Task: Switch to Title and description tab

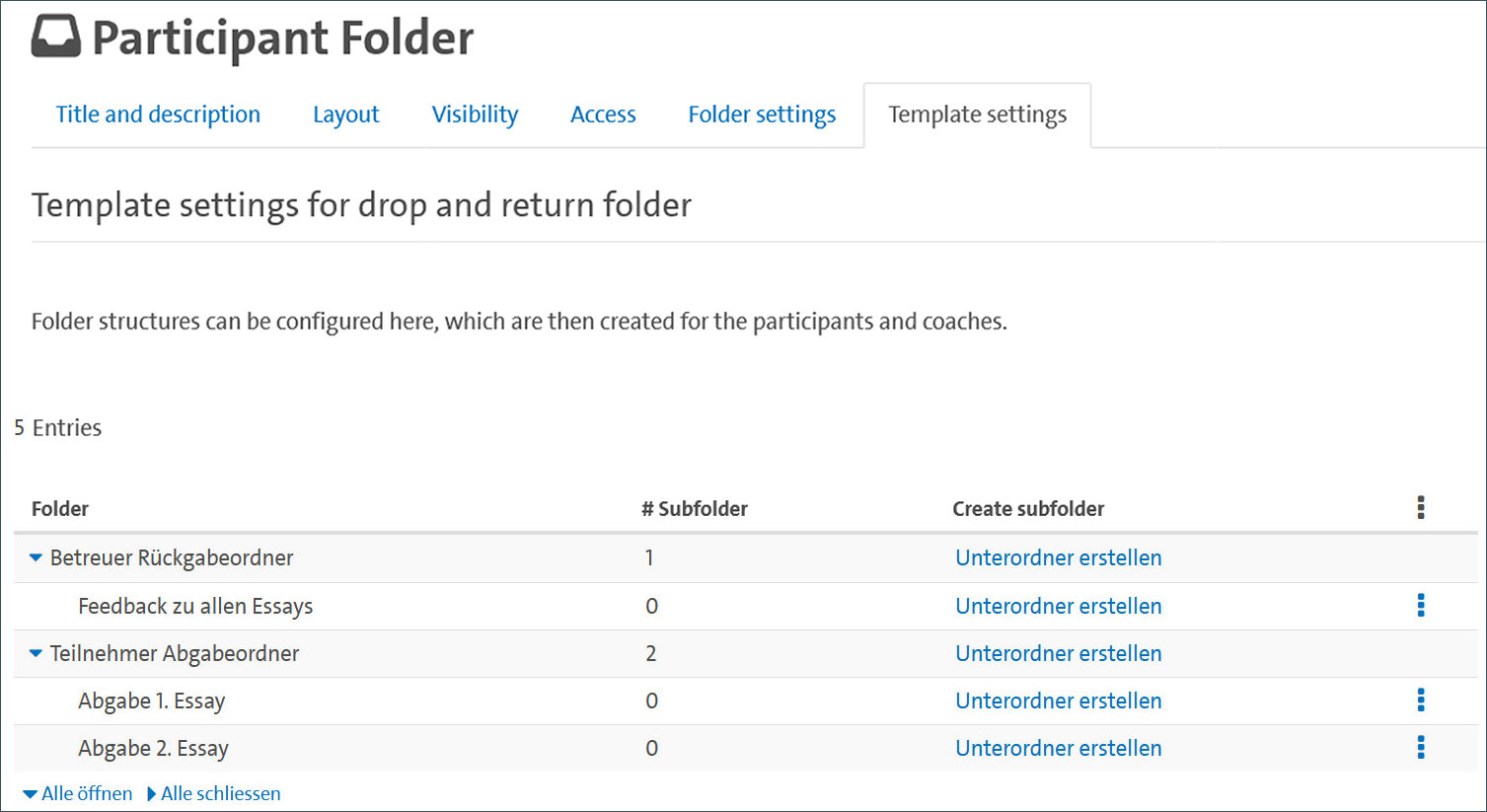Action: point(158,115)
